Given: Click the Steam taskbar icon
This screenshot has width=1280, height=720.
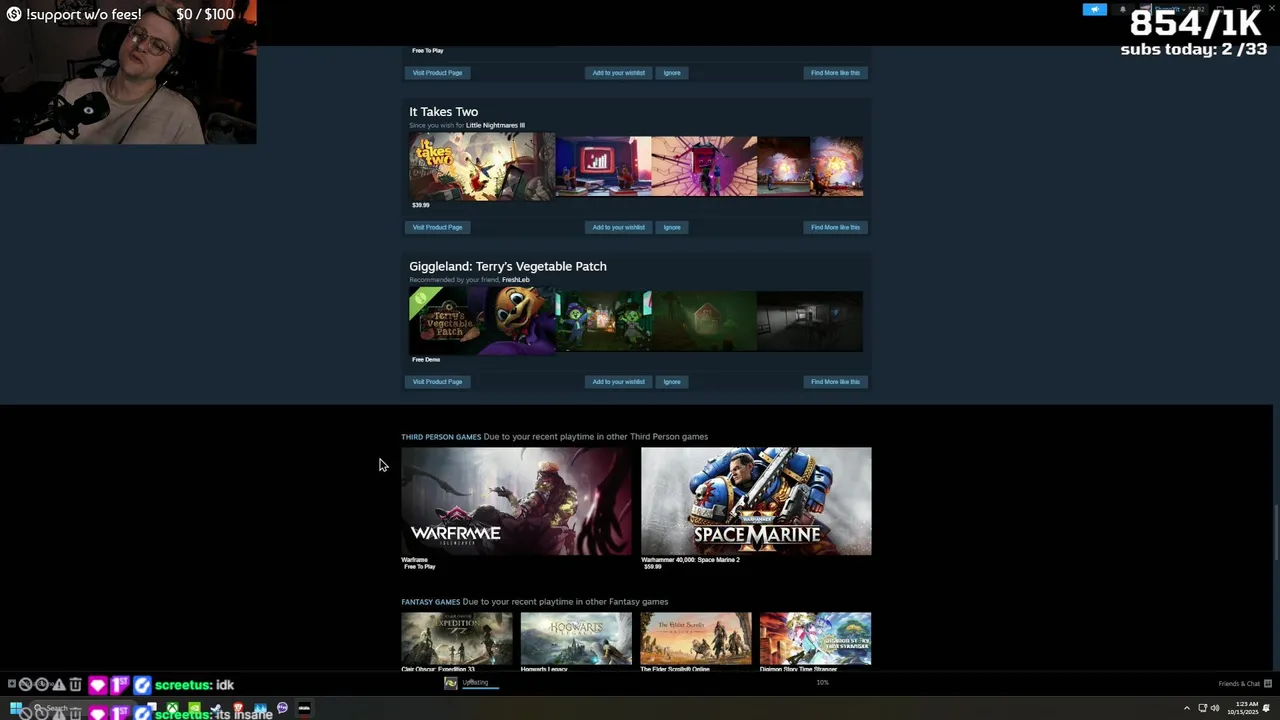Looking at the screenshot, I should 216,709.
